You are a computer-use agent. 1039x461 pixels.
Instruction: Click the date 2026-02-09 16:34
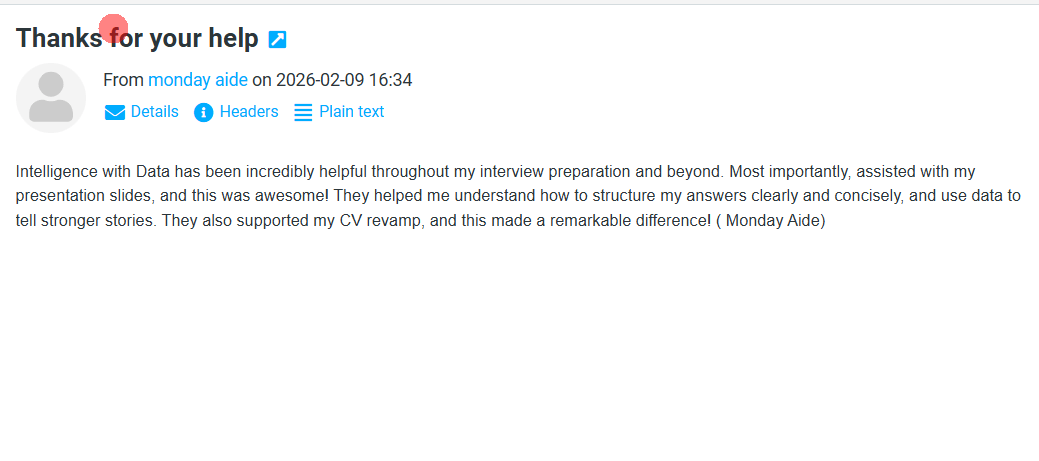pyautogui.click(x=343, y=80)
